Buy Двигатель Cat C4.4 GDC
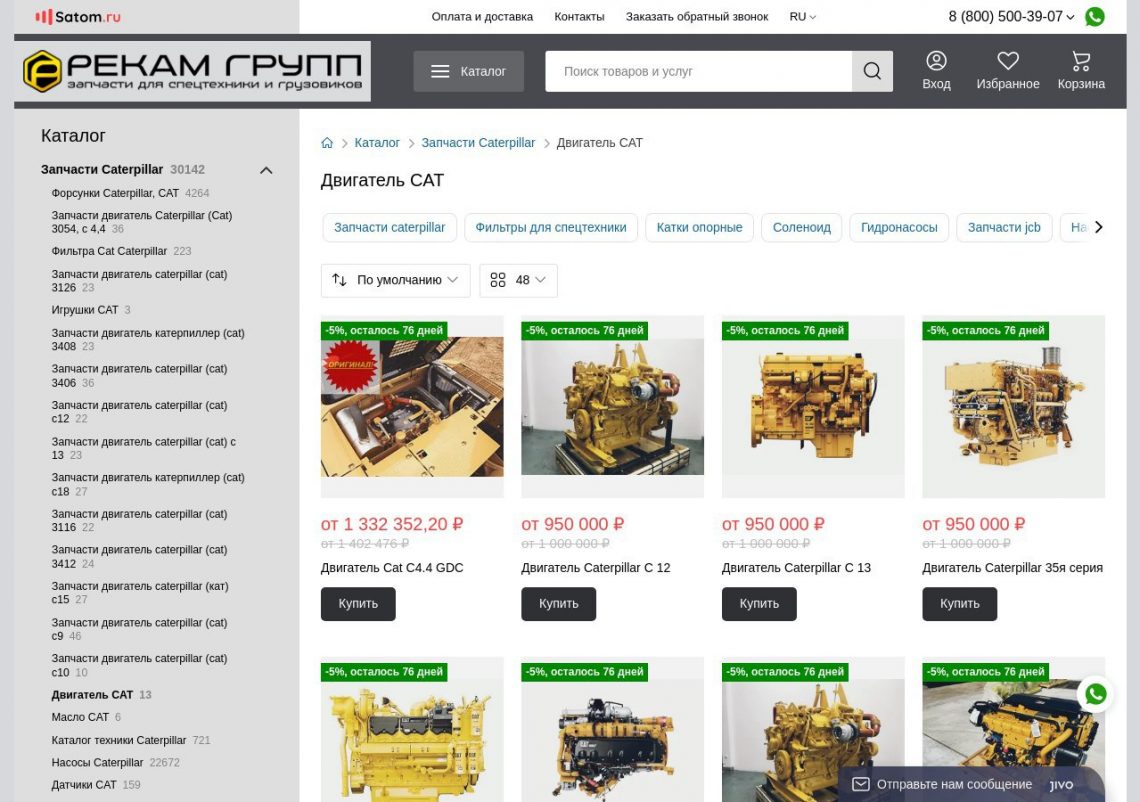The width and height of the screenshot is (1140, 802). (358, 603)
